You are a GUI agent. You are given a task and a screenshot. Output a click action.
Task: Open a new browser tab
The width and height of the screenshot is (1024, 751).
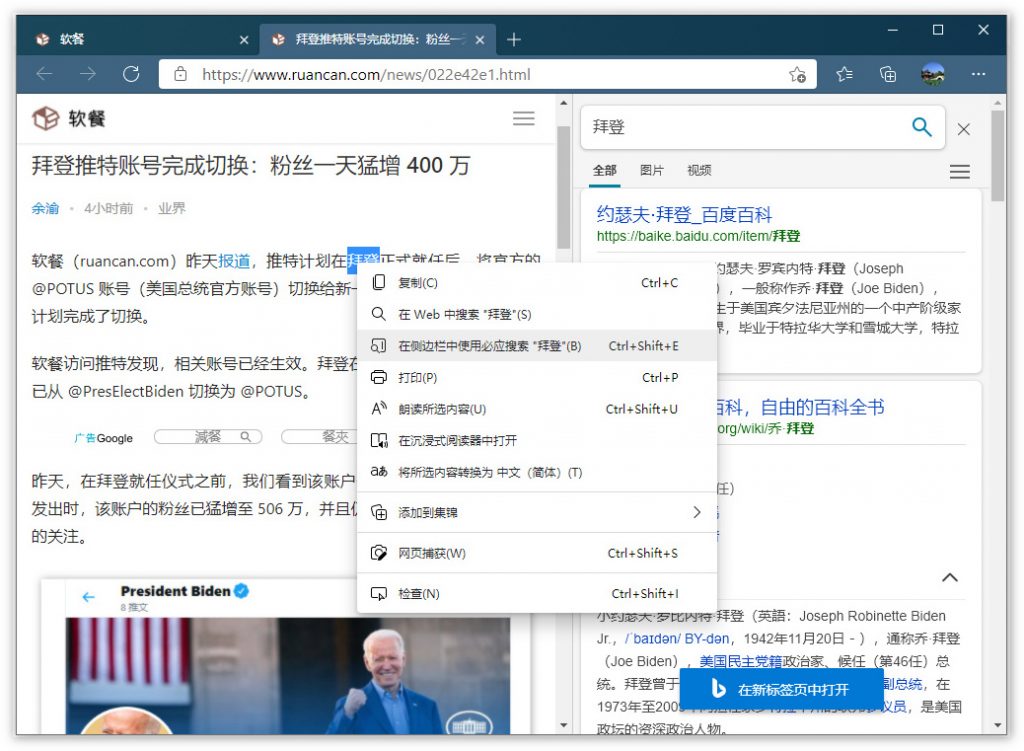tap(514, 40)
